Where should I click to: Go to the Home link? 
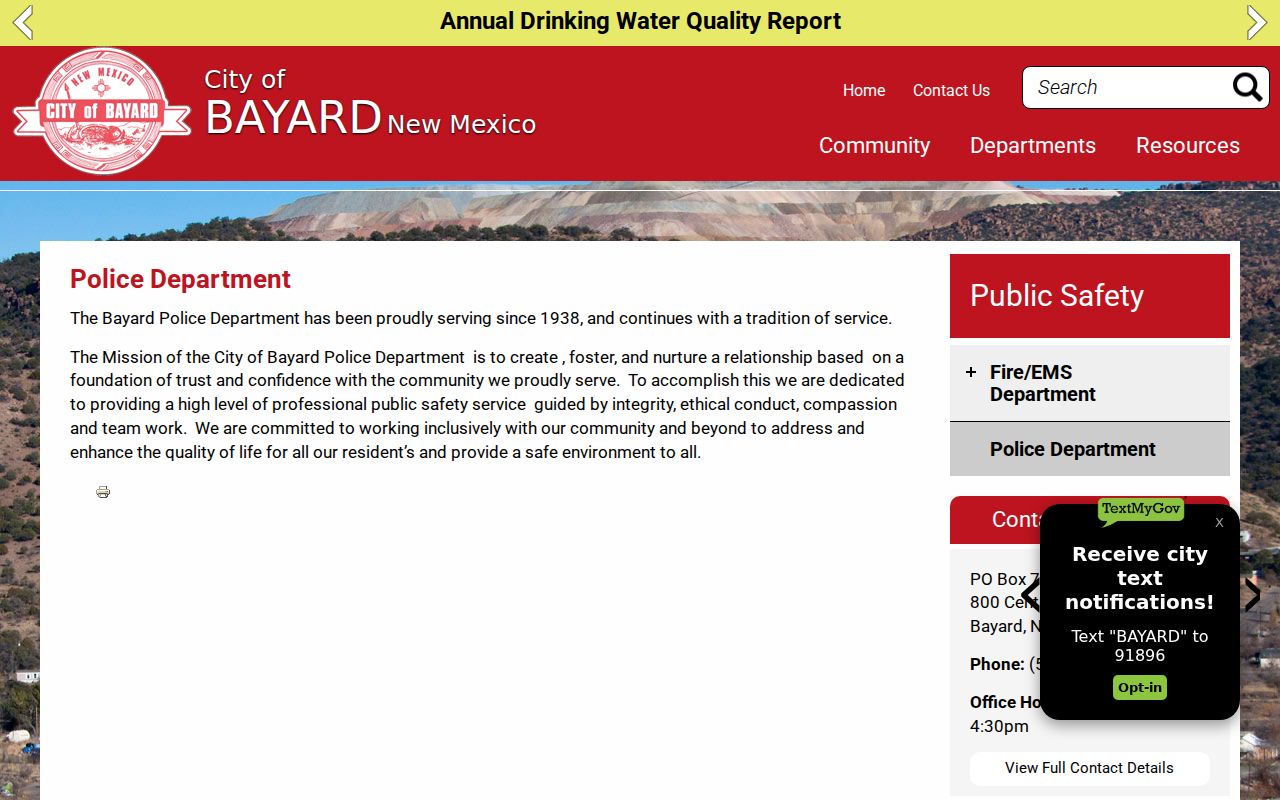(x=864, y=90)
